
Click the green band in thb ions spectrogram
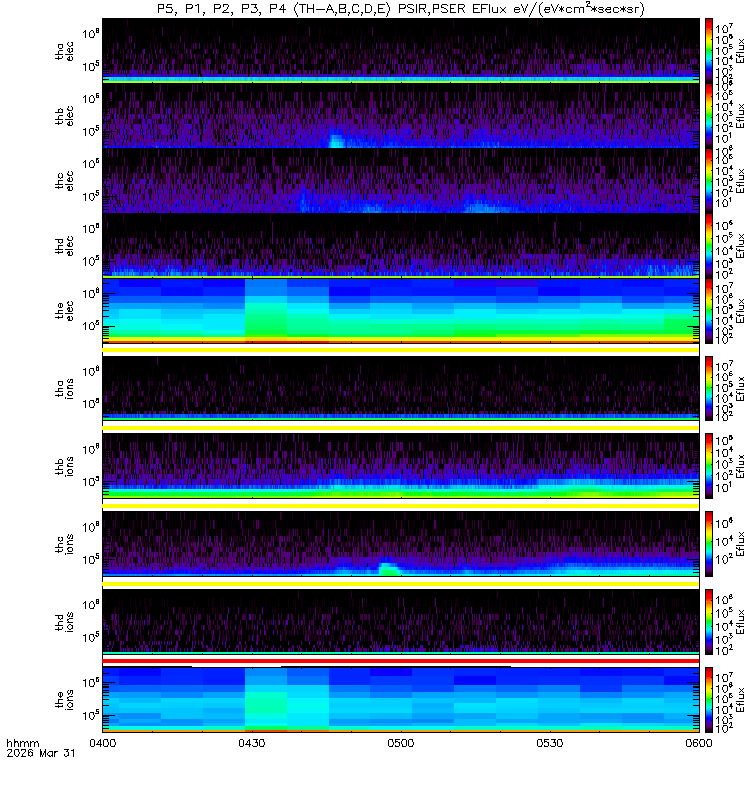(401, 493)
